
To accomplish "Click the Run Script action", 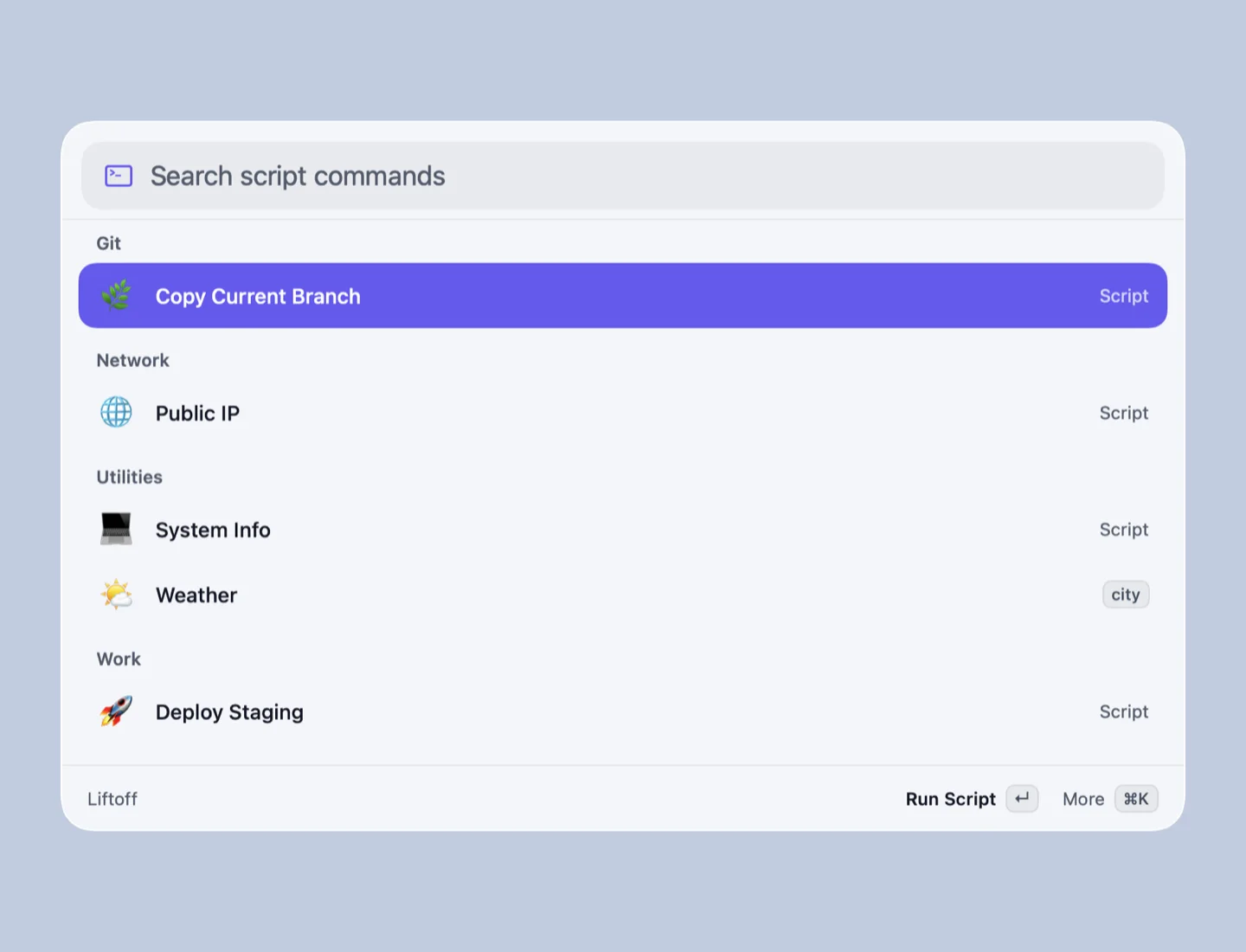I will (950, 799).
